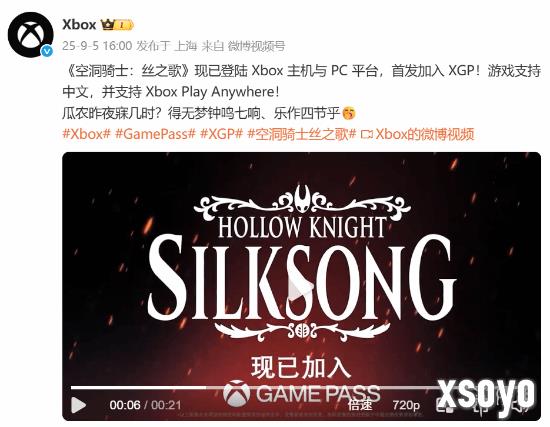
Task: Click the 00:06 / 00:21 time display
Action: [x=145, y=405]
